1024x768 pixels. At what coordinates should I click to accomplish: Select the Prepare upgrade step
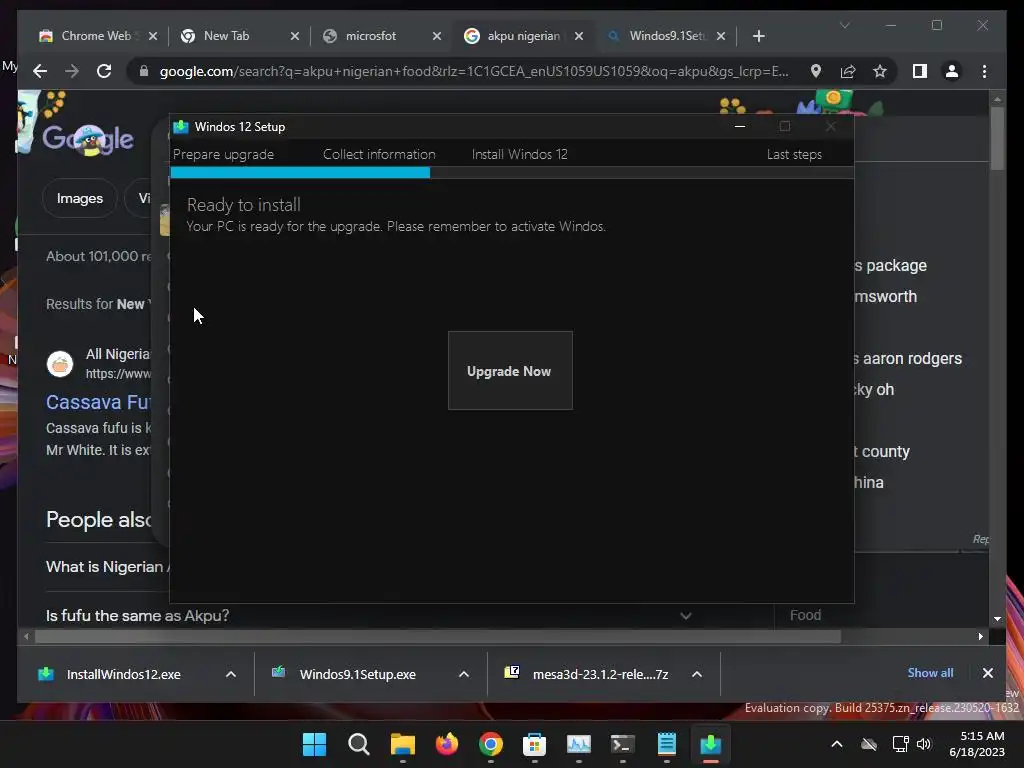(223, 155)
